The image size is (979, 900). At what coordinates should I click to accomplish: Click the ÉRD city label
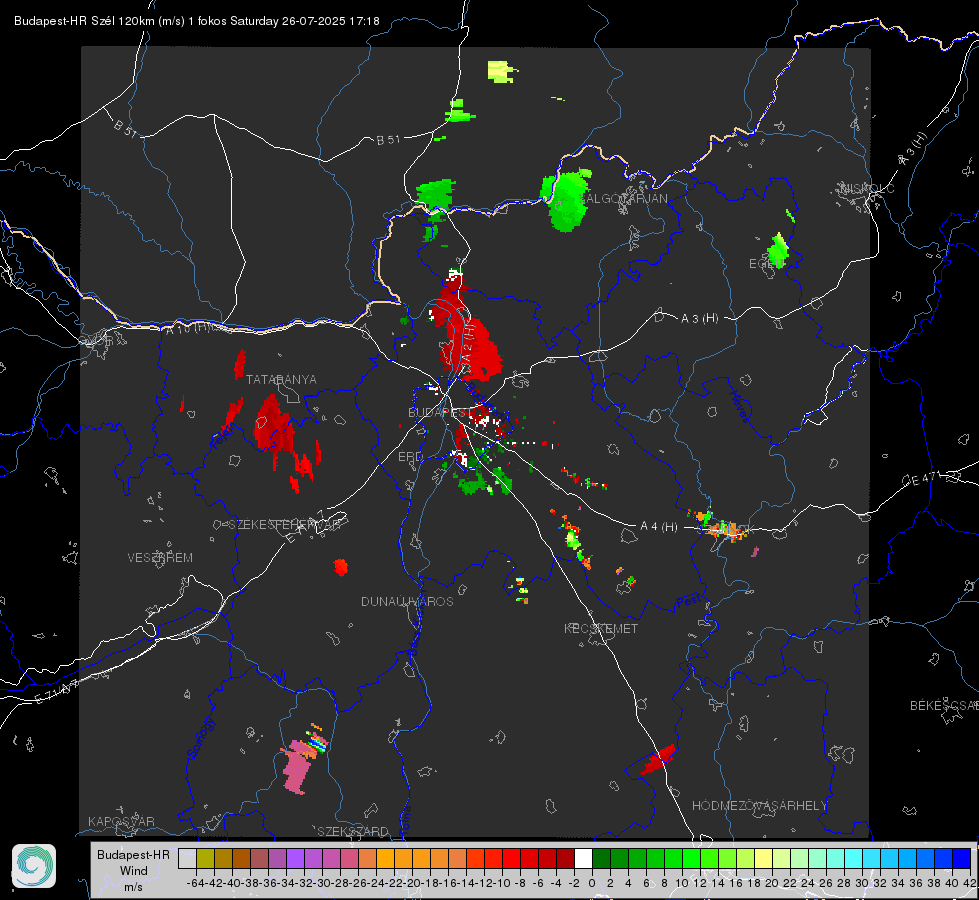(x=410, y=457)
